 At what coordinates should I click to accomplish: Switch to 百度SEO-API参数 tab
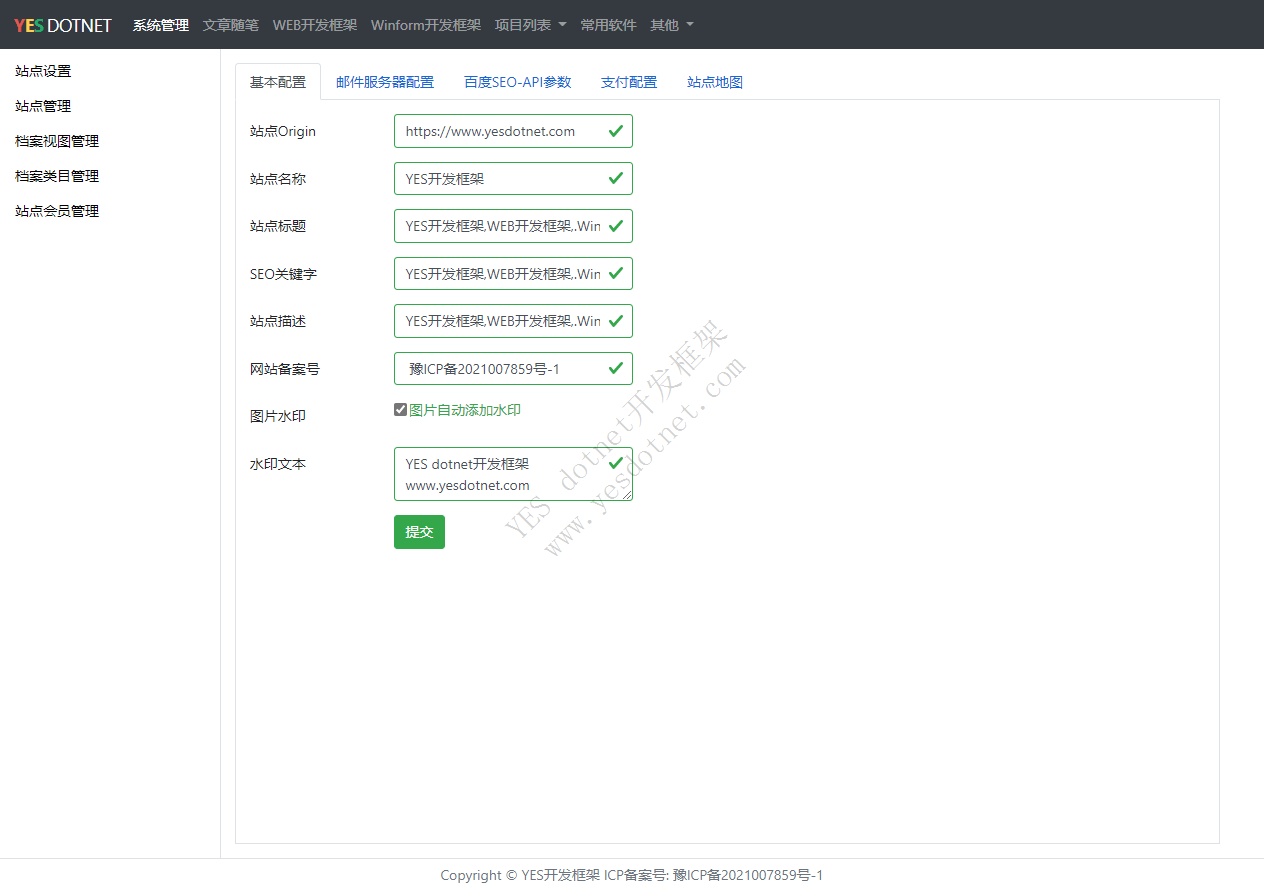pos(518,82)
